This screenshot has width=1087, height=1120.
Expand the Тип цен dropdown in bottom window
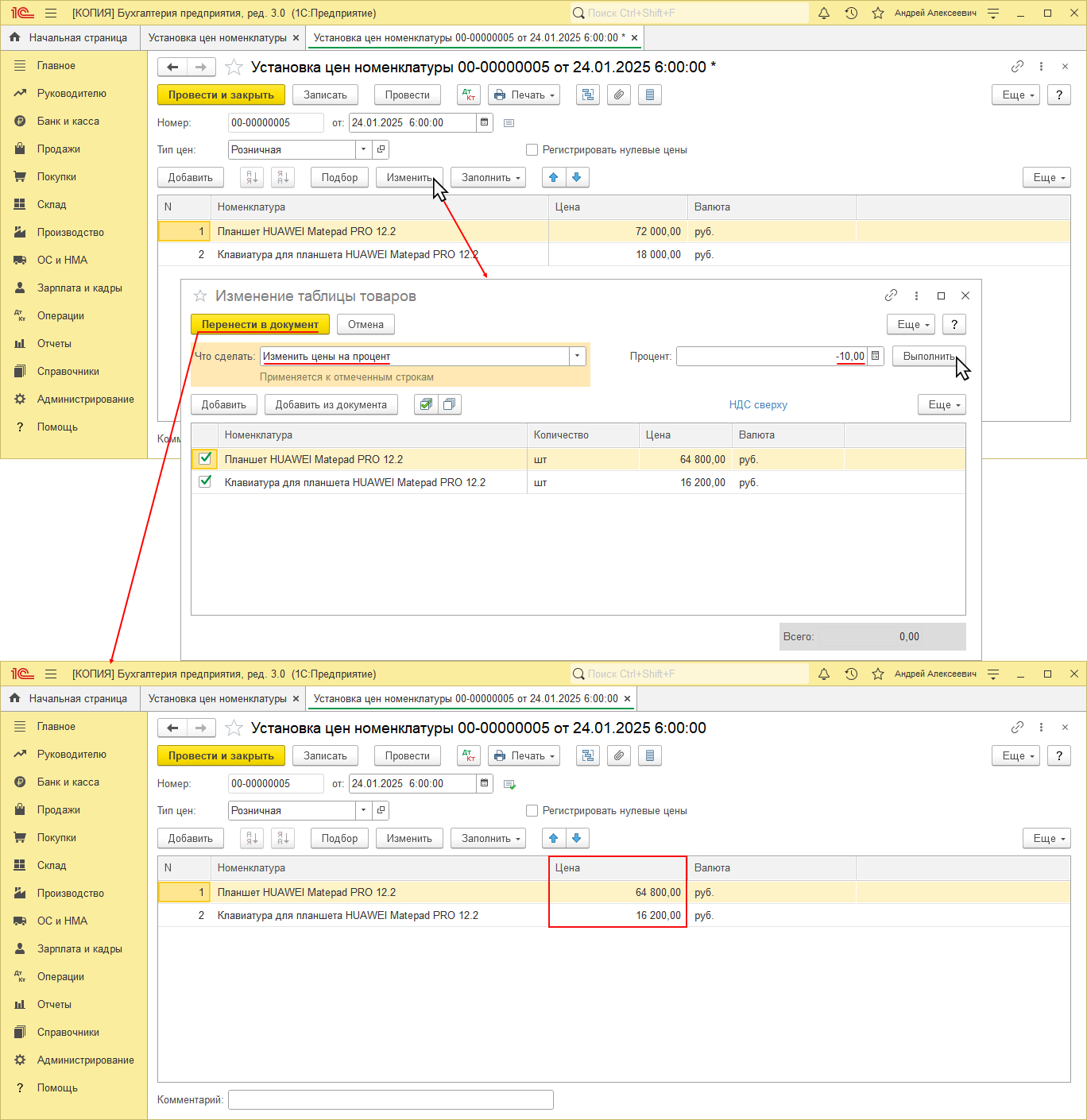[x=363, y=810]
